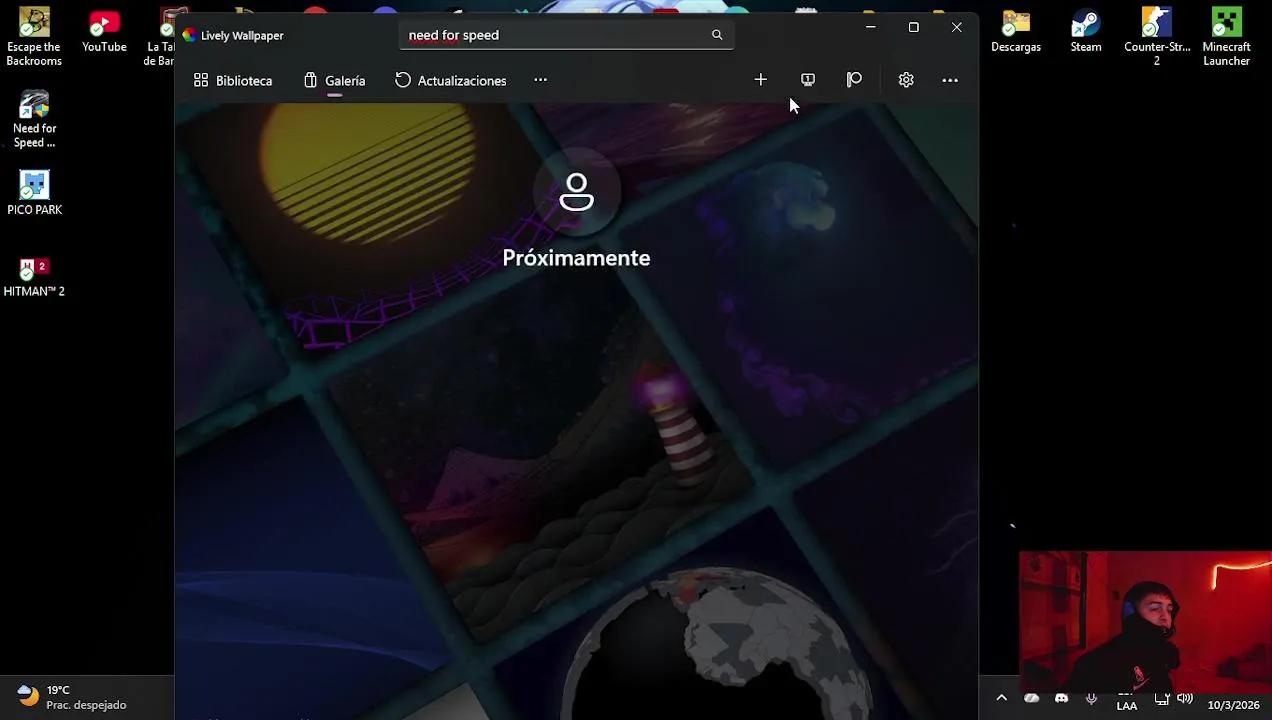Open Lively settings gear
Image resolution: width=1272 pixels, height=720 pixels.
click(x=906, y=80)
